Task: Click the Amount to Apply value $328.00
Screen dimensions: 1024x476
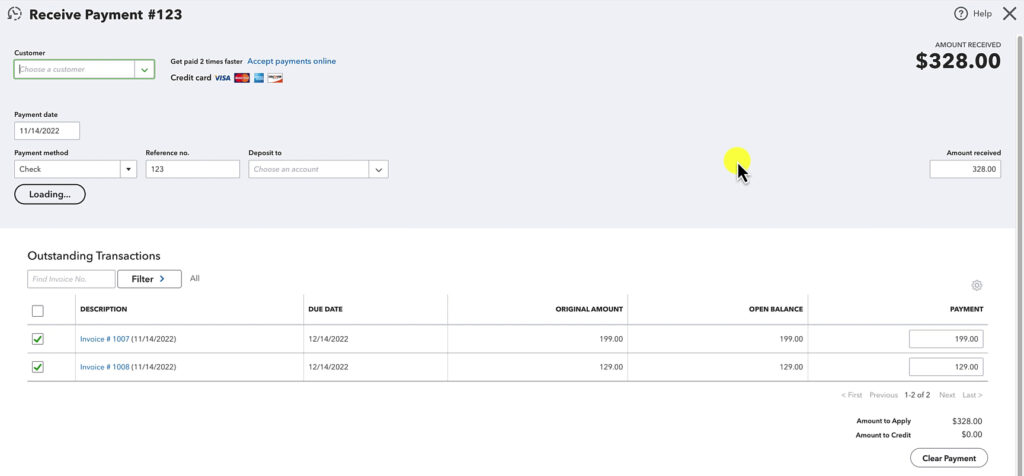Action: coord(967,421)
